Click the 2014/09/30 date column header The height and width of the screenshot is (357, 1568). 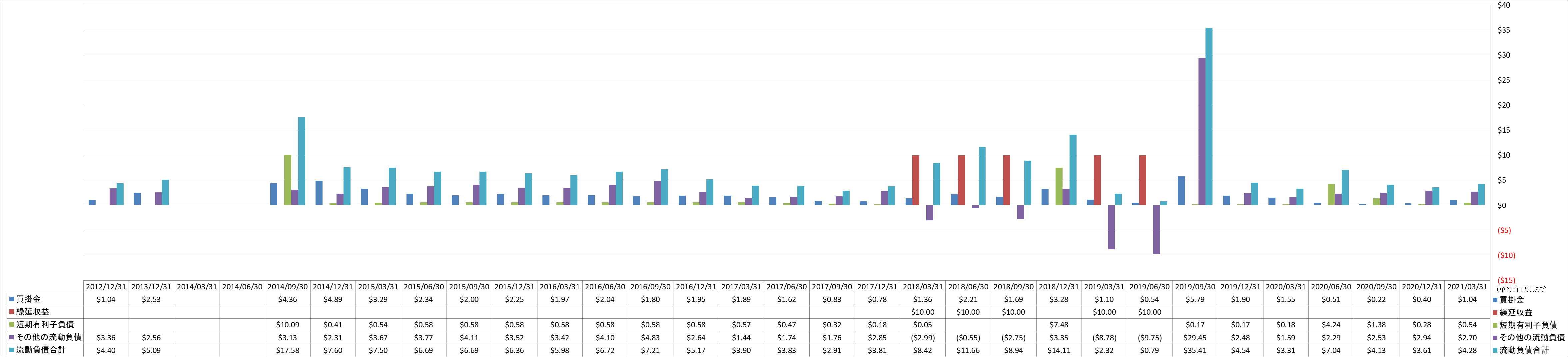[288, 287]
